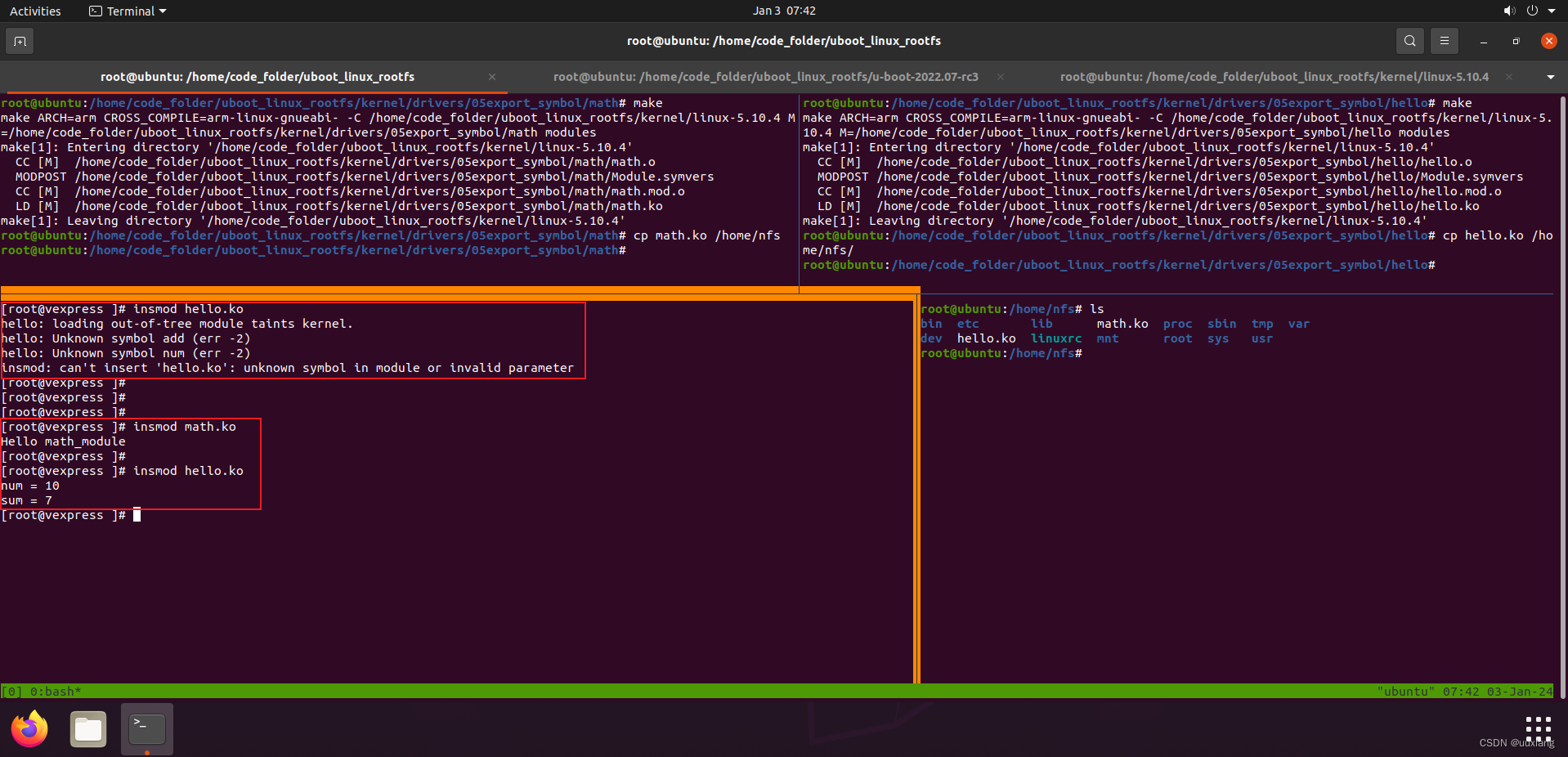Click math.ko in the ls listing

point(1122,324)
